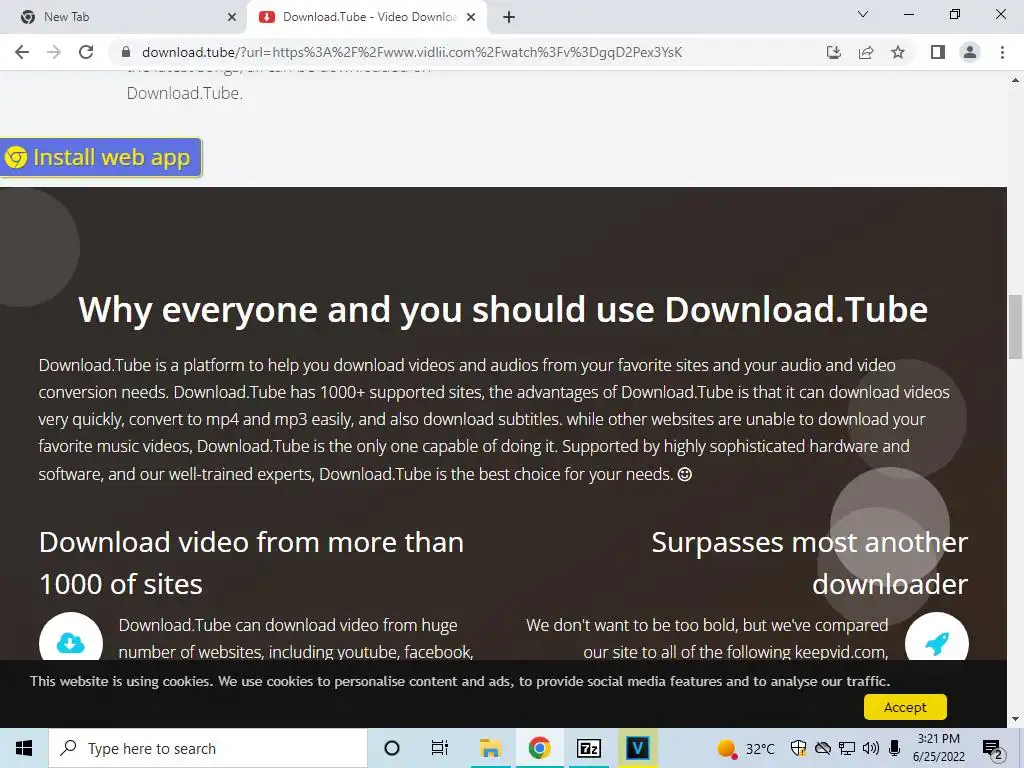Open network settings tray icon
Screen dimensions: 1024x768
847,748
